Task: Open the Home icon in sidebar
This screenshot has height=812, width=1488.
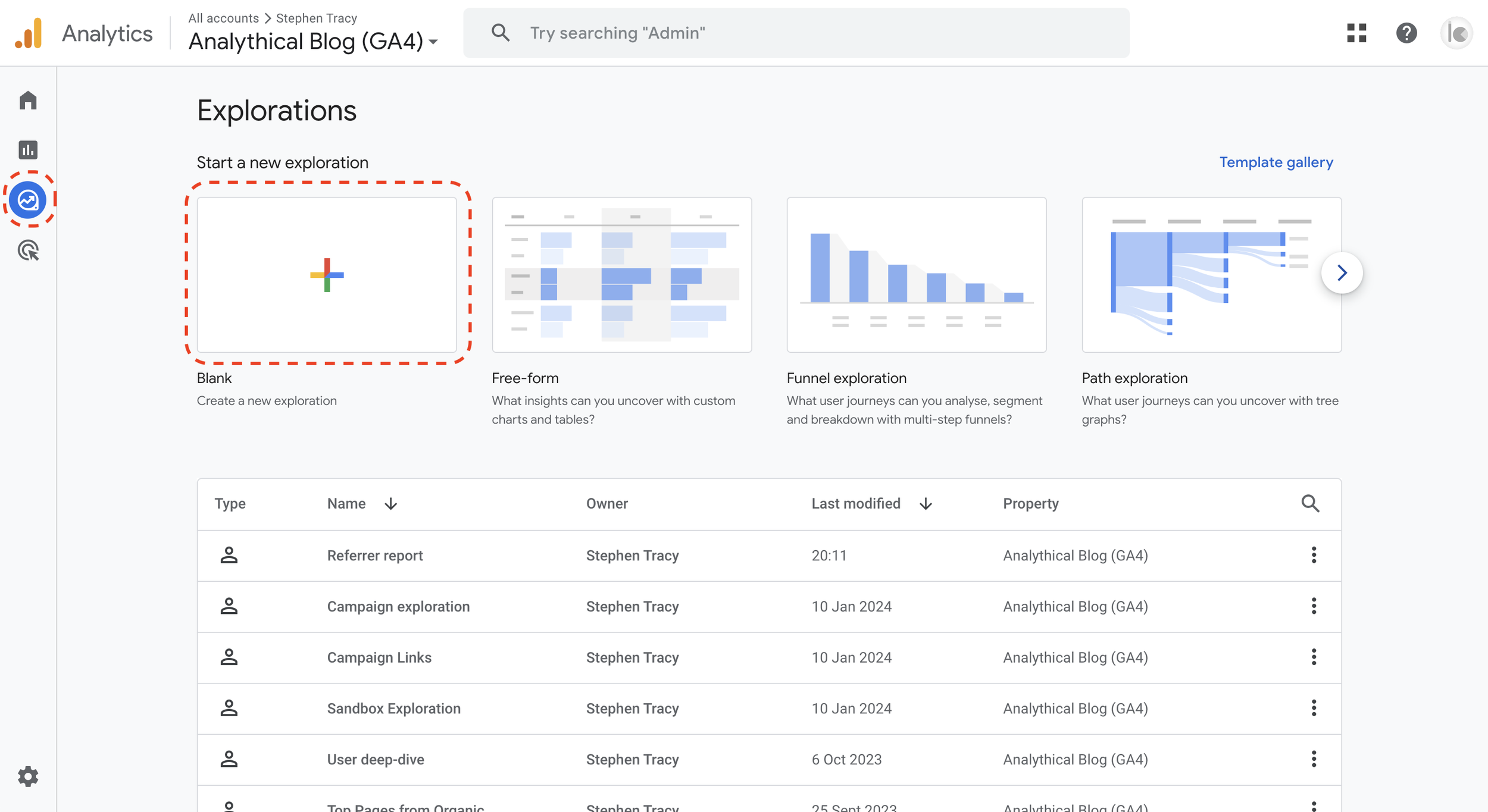Action: [28, 101]
